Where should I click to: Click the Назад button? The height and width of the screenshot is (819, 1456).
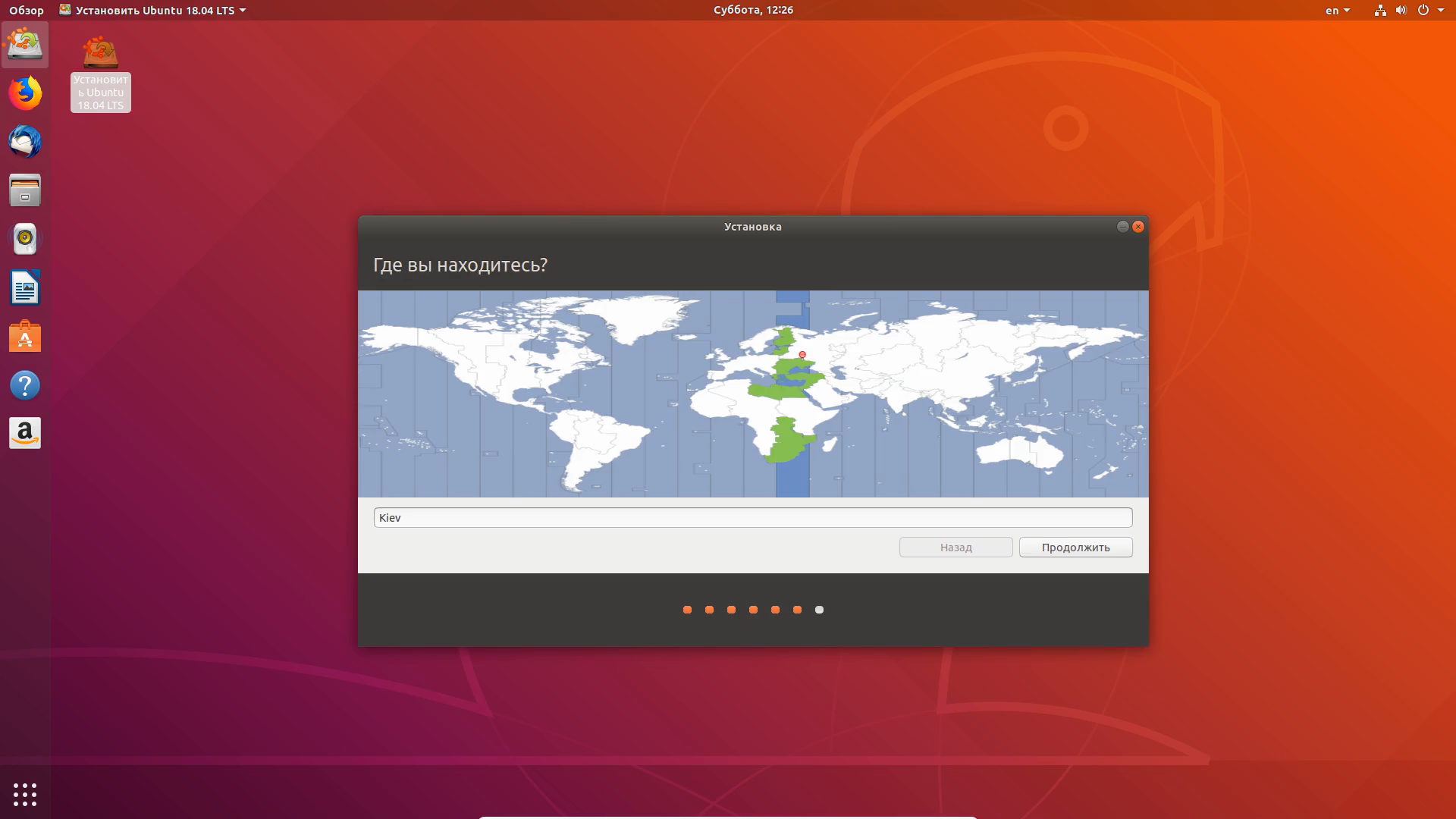click(955, 548)
